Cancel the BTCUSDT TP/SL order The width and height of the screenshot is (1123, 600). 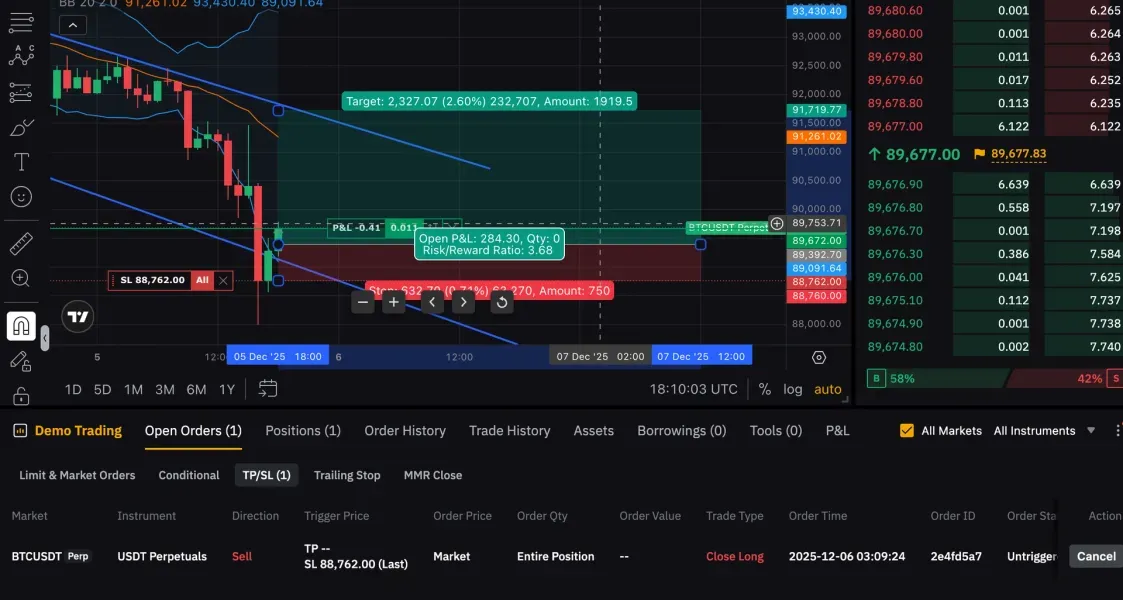coord(1096,556)
